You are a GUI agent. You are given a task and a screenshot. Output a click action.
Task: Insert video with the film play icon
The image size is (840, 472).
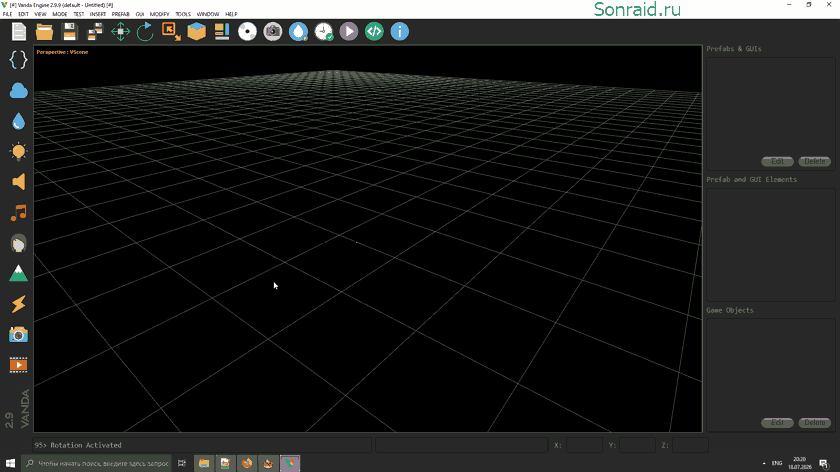(x=18, y=365)
